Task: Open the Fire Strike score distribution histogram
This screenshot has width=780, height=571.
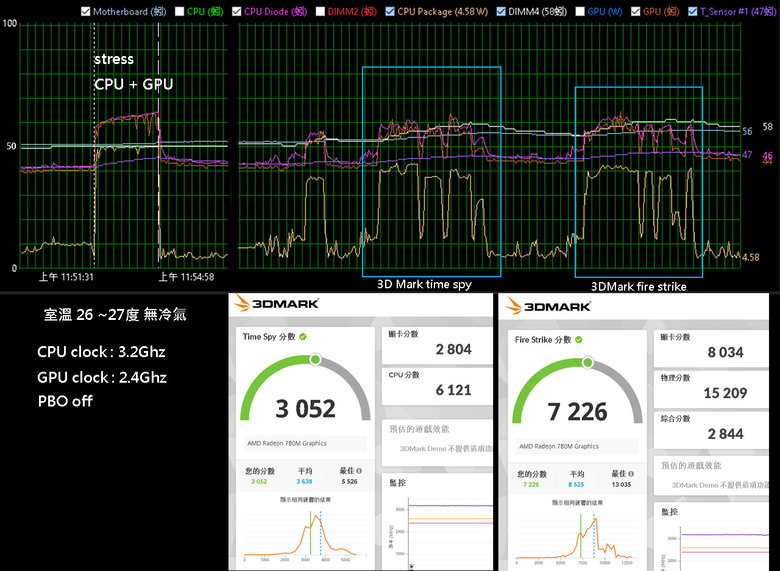Action: click(x=575, y=537)
